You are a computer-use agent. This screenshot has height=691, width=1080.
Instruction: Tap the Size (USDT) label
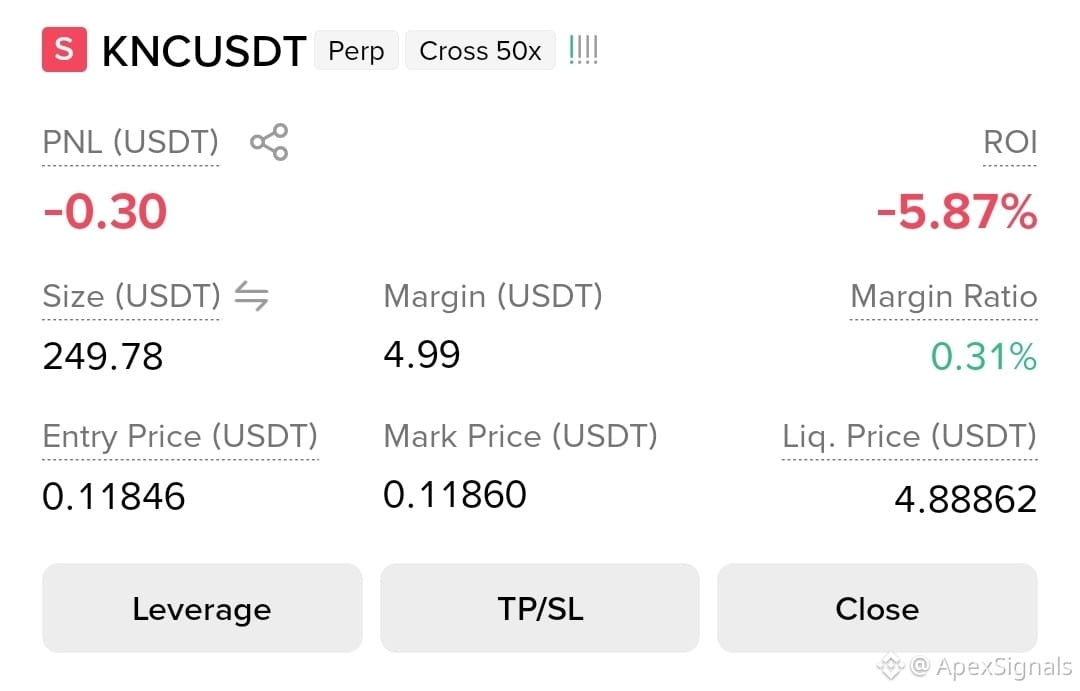tap(132, 296)
